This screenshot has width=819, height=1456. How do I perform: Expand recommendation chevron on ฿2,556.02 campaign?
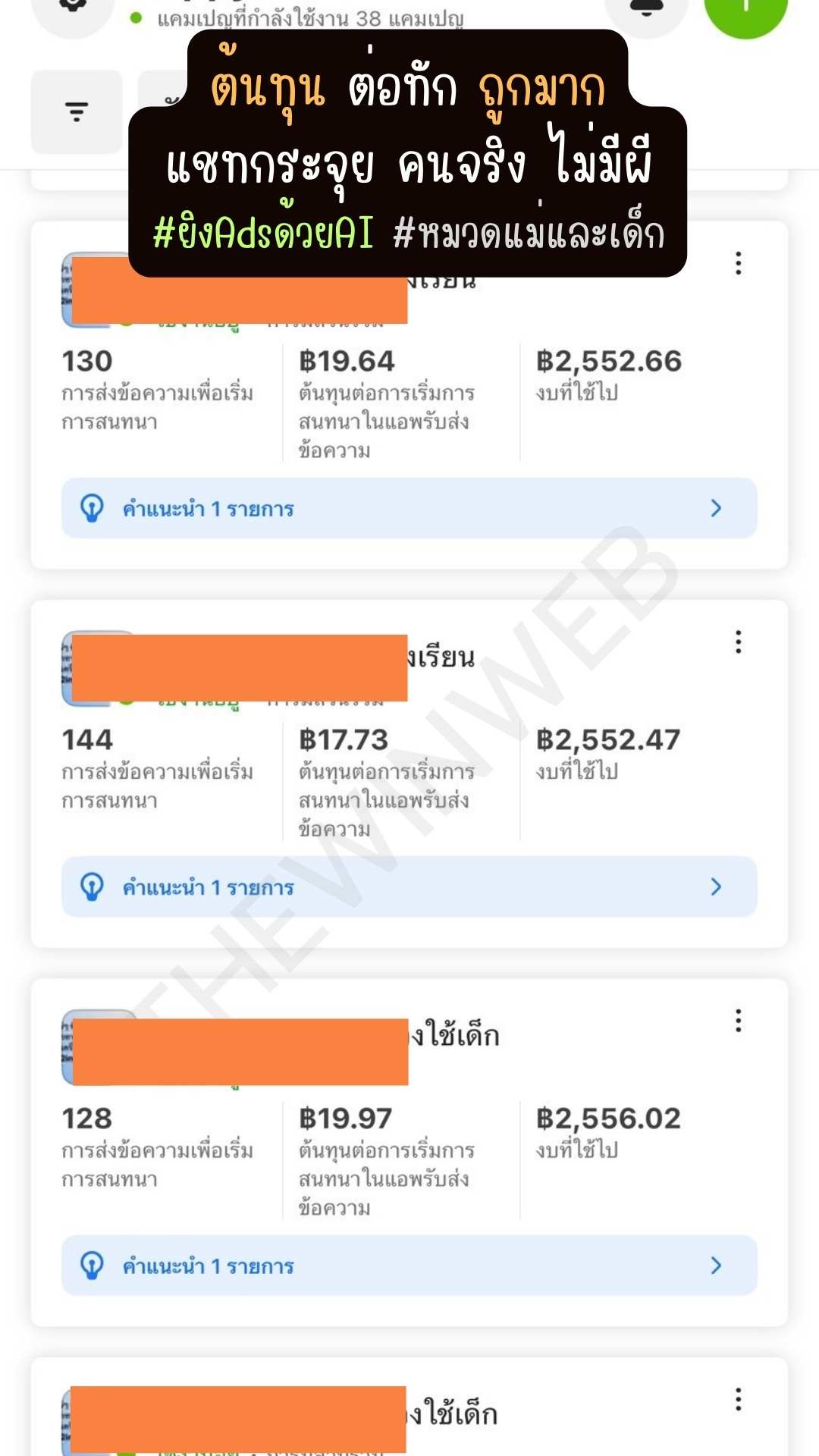click(x=716, y=1265)
